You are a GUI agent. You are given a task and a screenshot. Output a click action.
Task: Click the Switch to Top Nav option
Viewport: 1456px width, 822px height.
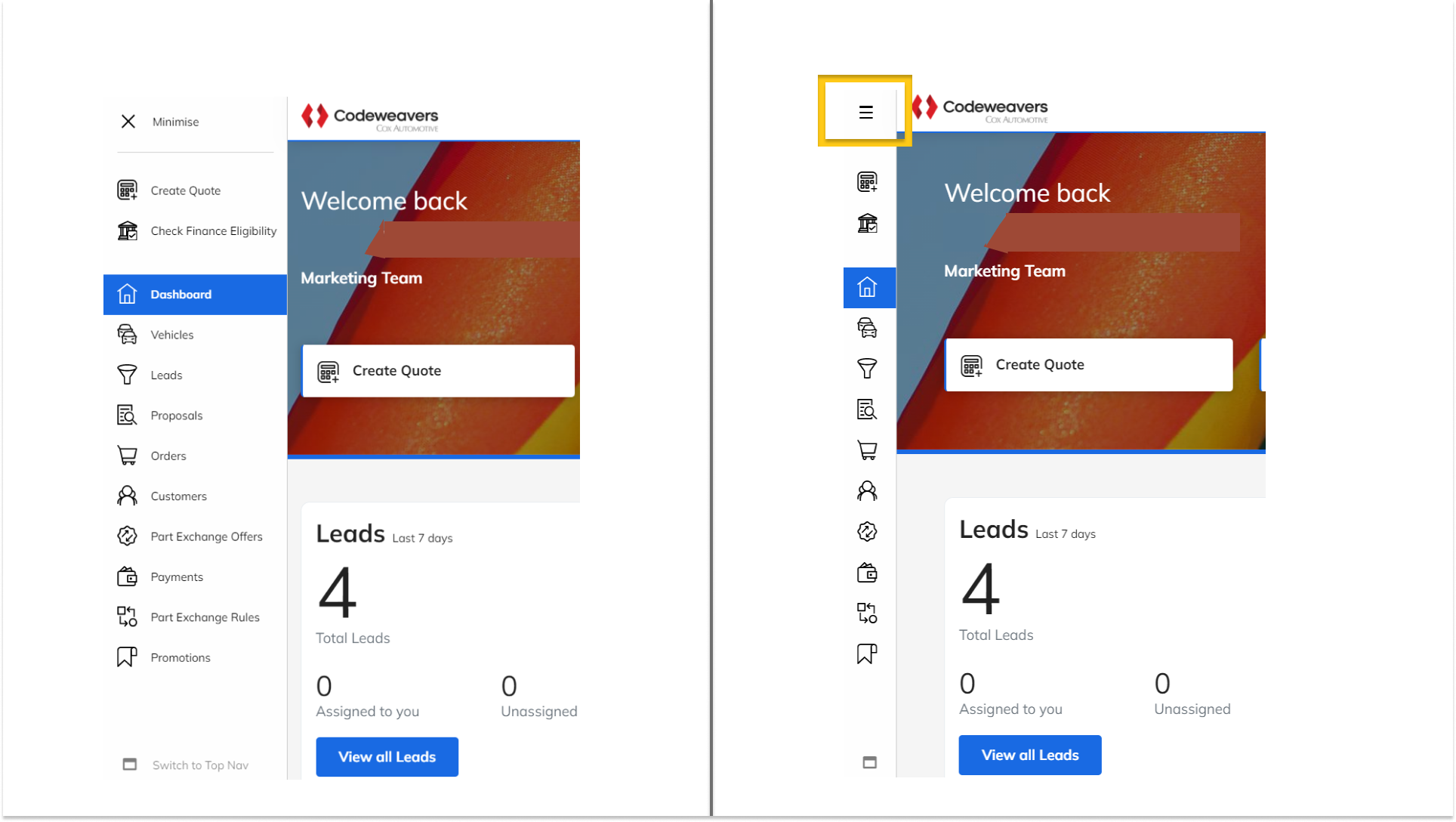tap(185, 765)
